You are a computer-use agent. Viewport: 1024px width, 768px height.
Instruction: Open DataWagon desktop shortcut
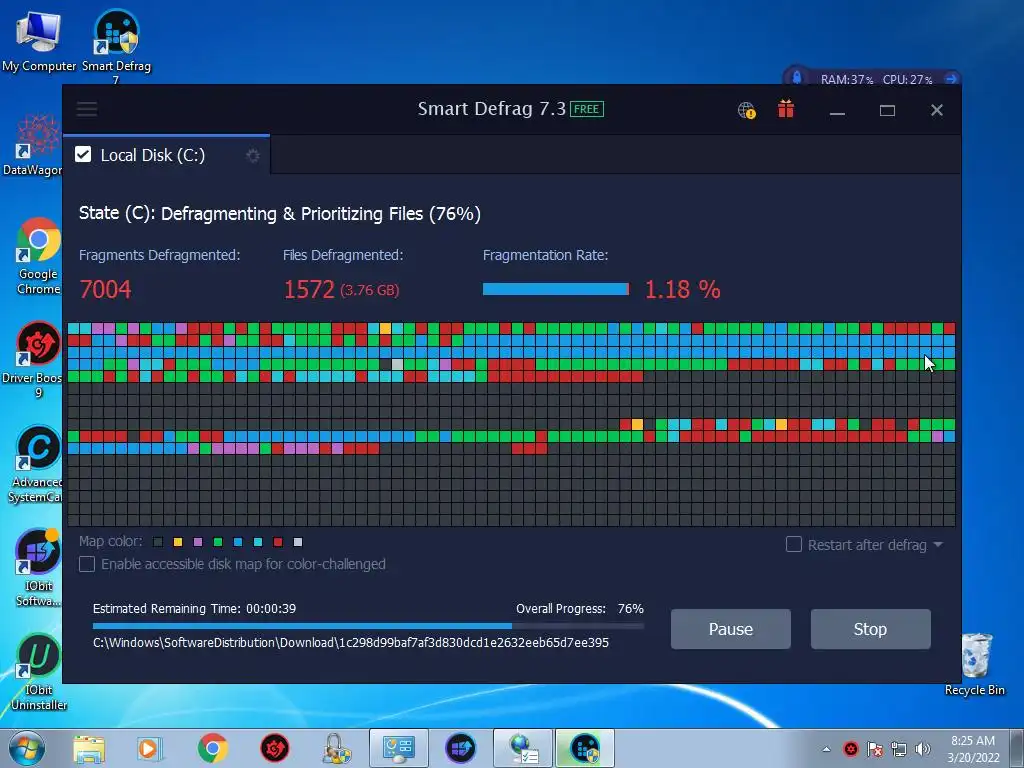(31, 145)
